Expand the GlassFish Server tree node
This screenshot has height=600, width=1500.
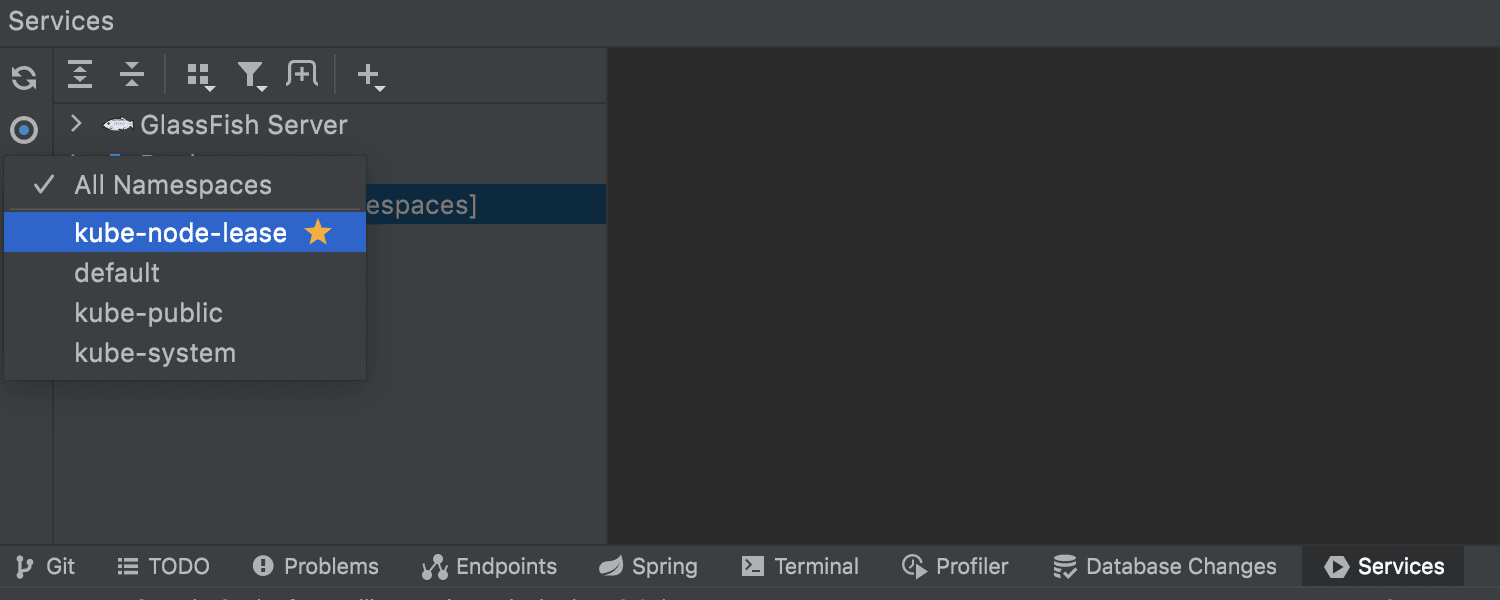tap(76, 124)
